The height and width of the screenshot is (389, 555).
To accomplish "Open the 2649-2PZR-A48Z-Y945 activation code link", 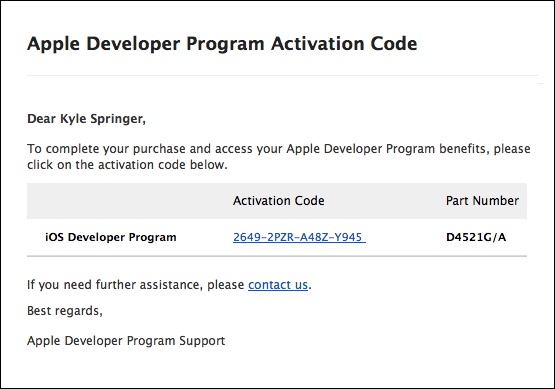I will 299,237.
